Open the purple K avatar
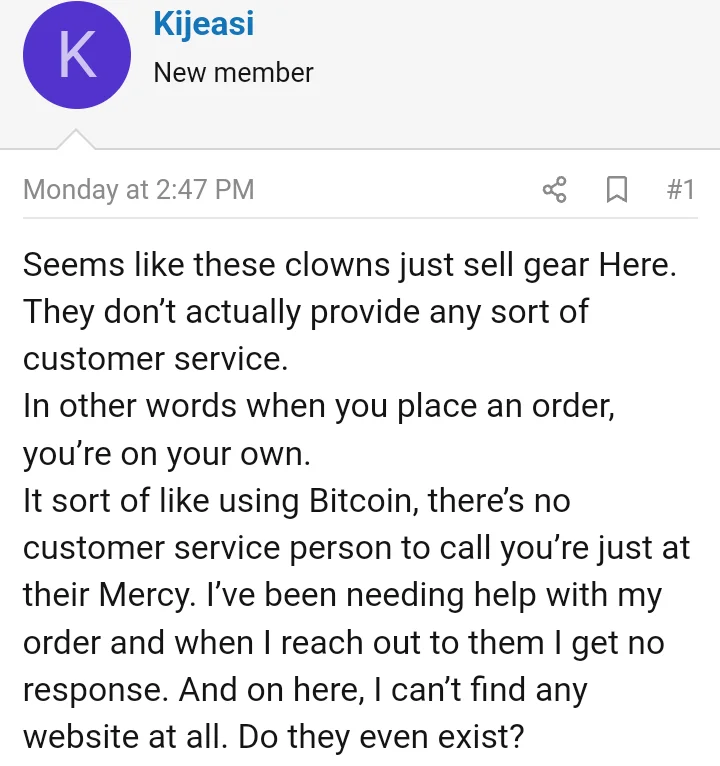This screenshot has height=766, width=720. 78,55
